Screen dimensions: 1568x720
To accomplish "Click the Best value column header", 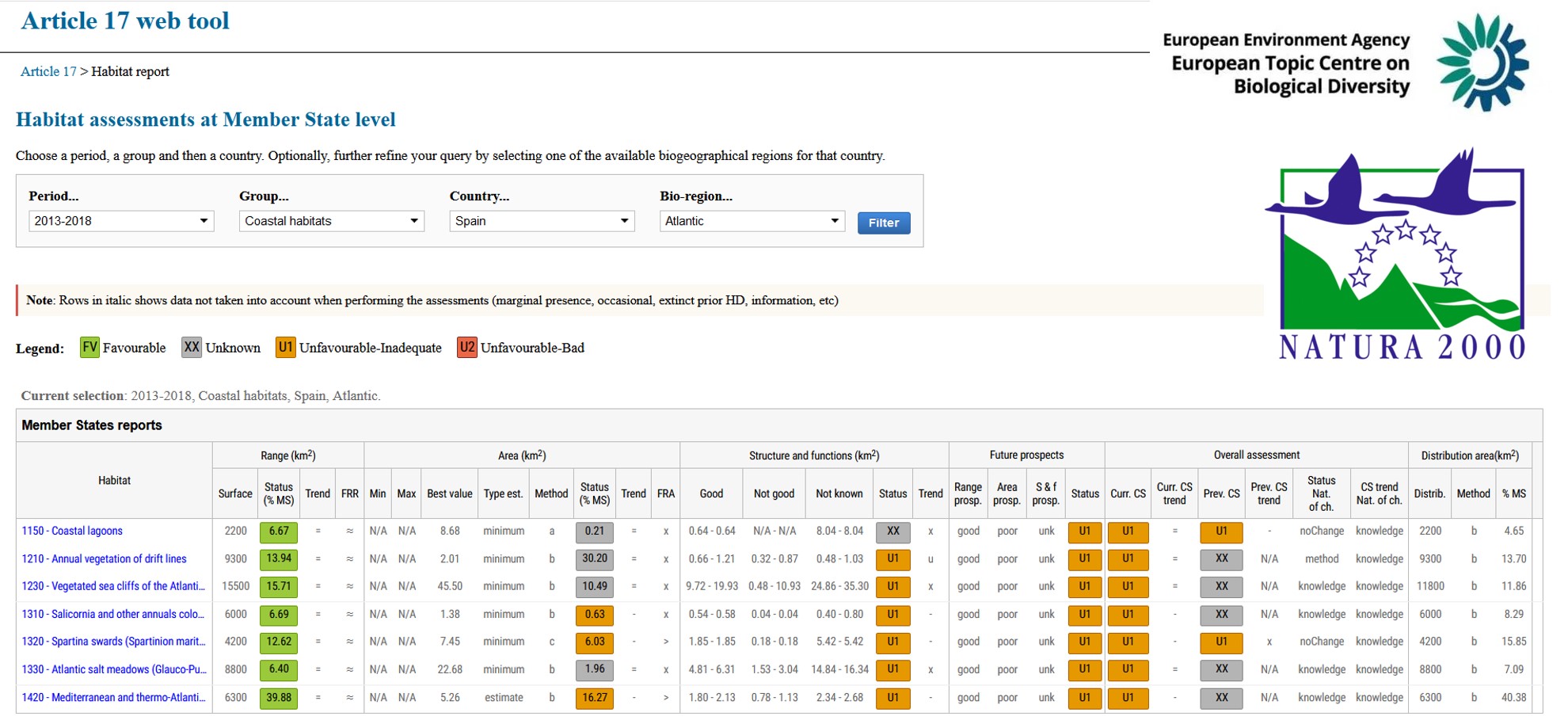I will [x=450, y=493].
